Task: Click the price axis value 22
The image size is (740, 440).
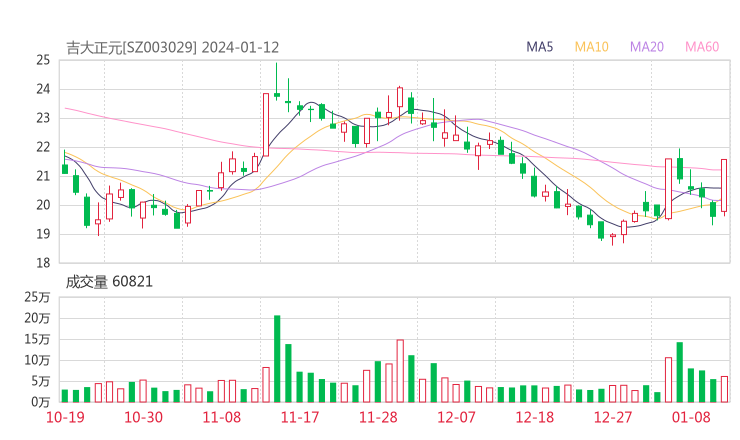Action: 43,147
